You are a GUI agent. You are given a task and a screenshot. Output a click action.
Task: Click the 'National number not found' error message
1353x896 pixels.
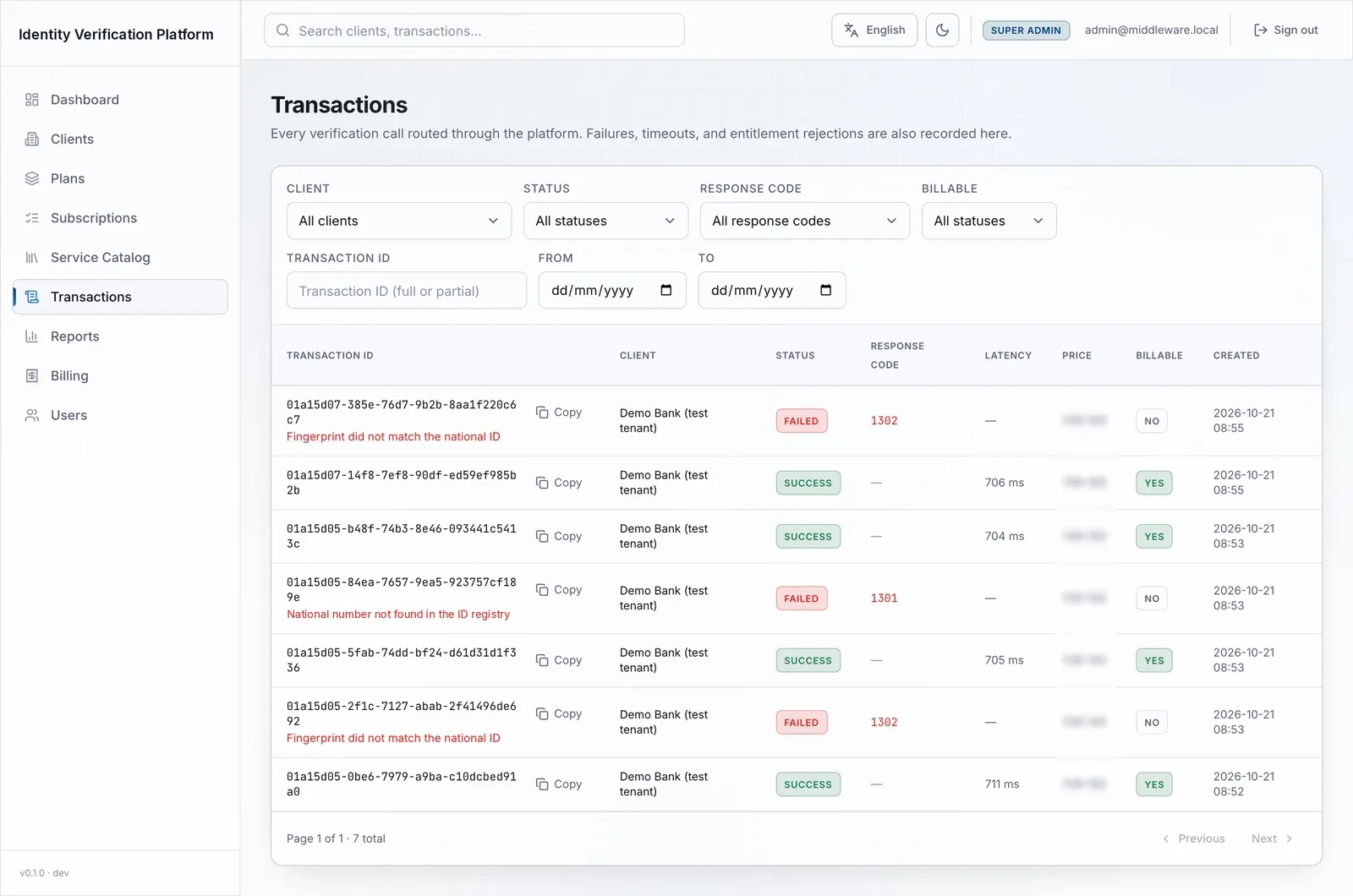tap(398, 615)
